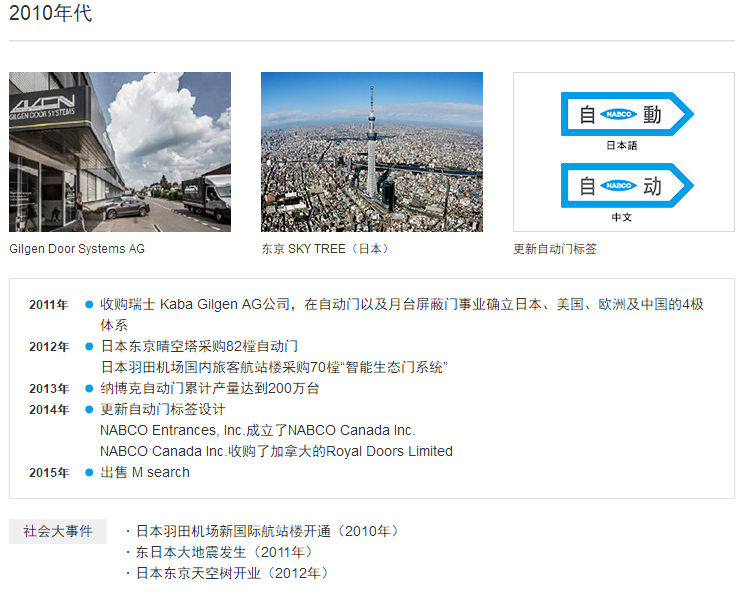
Task: Click the Japanese 自動 NABCO door label
Action: click(x=627, y=114)
